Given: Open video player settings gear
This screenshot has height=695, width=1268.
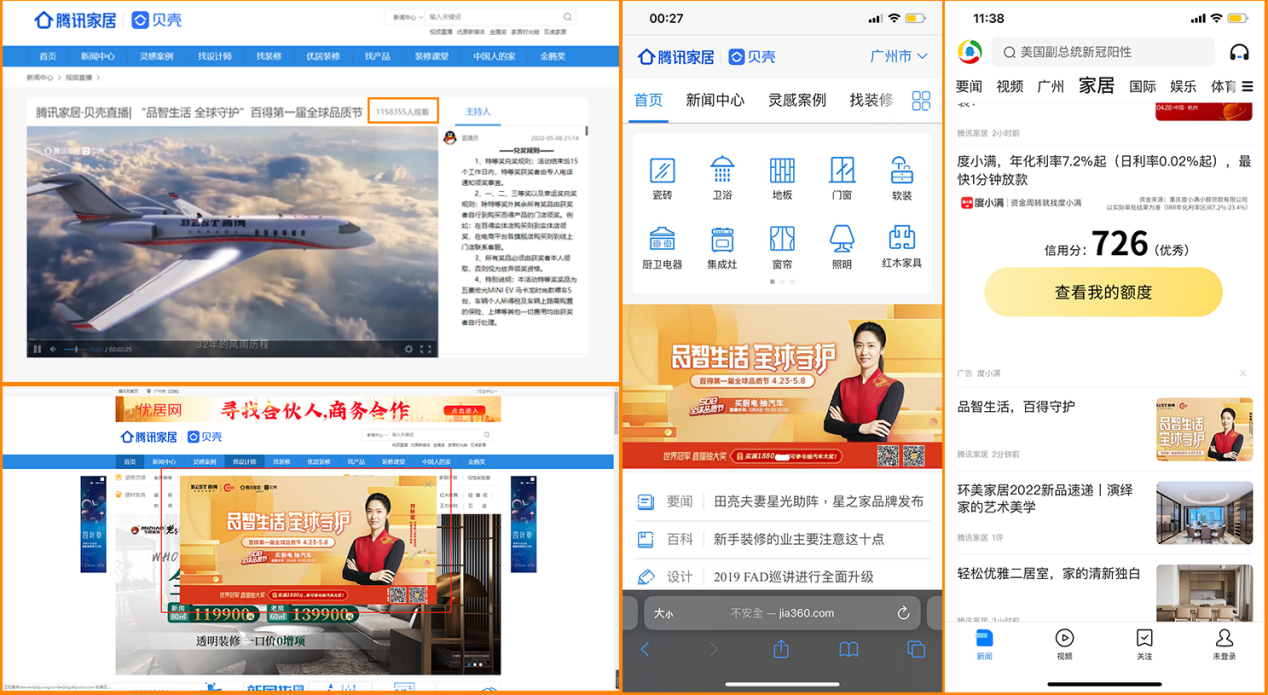Looking at the screenshot, I should 408,349.
